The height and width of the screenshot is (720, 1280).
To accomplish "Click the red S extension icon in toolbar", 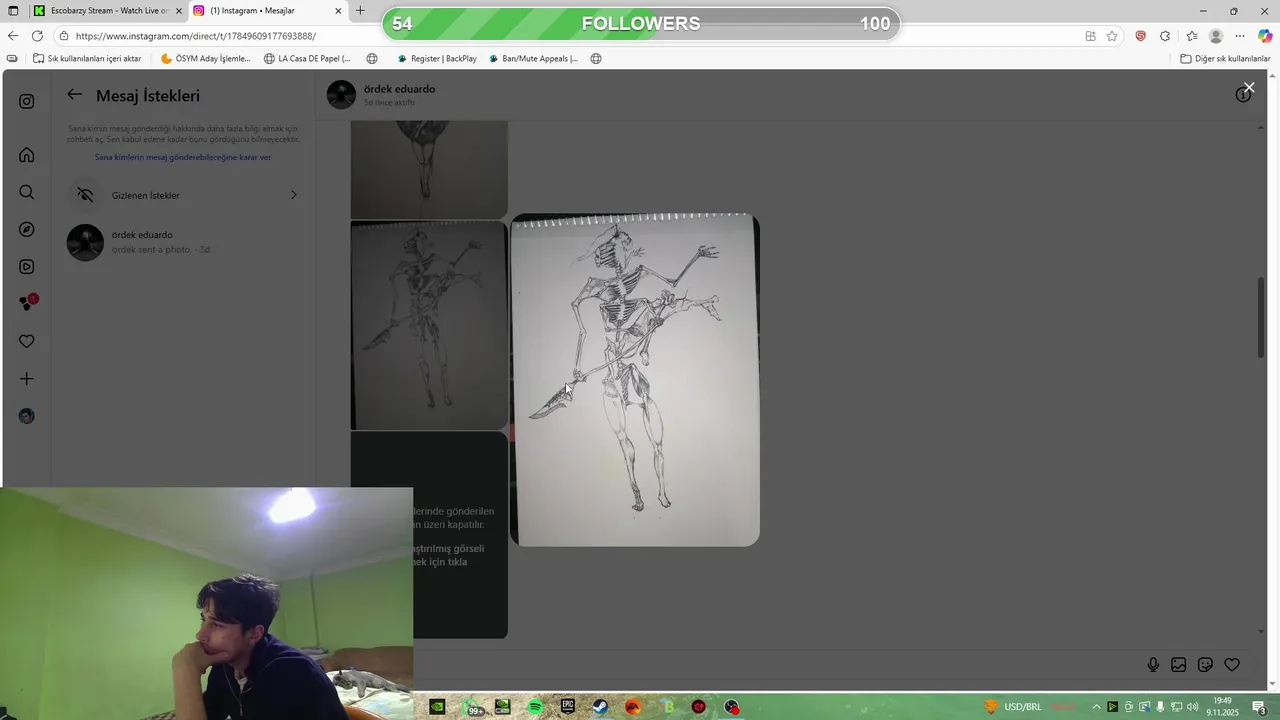I will (x=1140, y=36).
